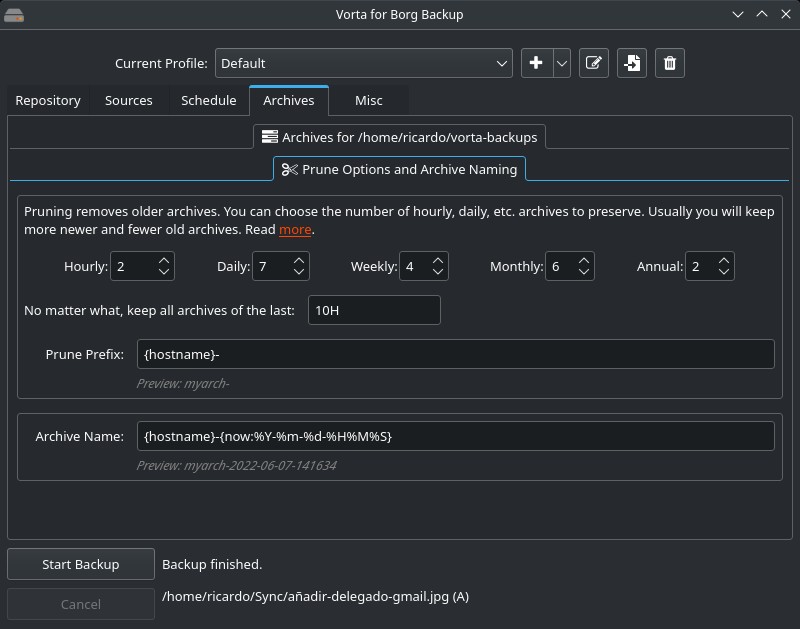Click the edit profile name icon
800x629 pixels.
[593, 63]
